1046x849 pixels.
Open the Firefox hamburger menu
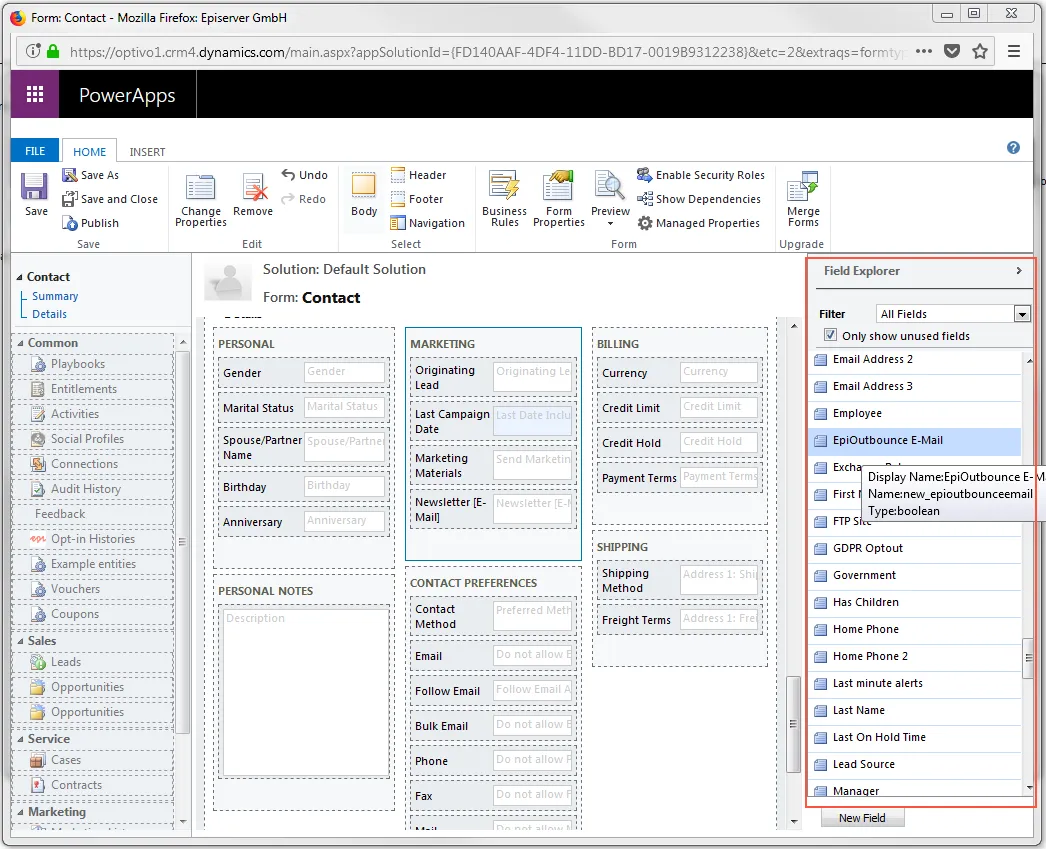(x=1013, y=51)
